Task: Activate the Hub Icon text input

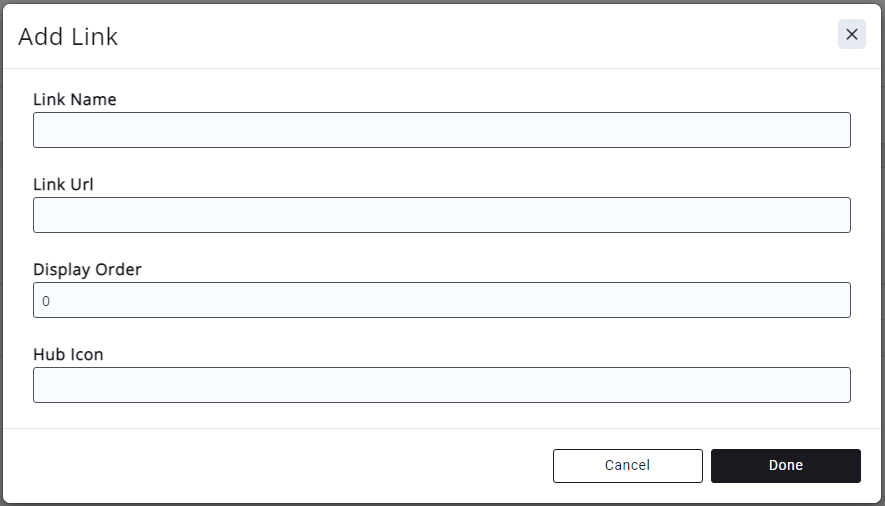Action: tap(441, 385)
